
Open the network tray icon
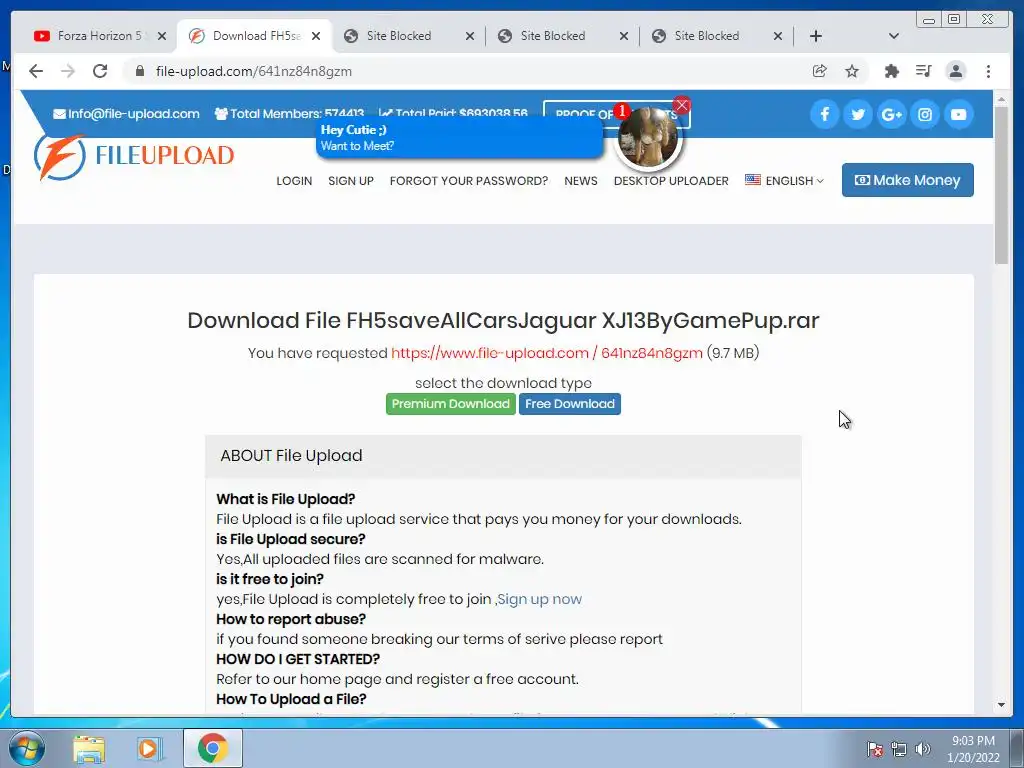point(899,749)
